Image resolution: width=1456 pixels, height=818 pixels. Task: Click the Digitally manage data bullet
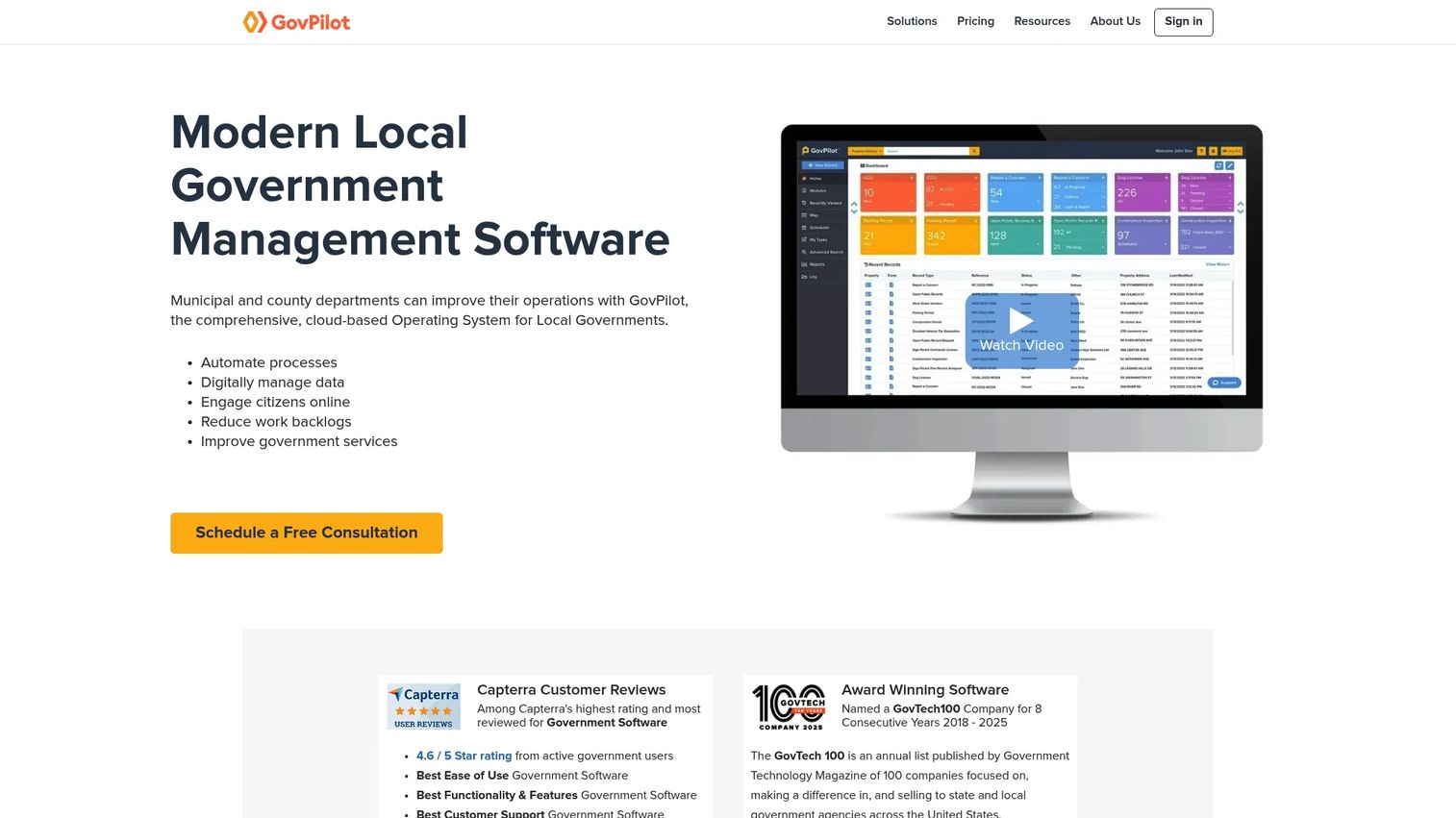(272, 383)
